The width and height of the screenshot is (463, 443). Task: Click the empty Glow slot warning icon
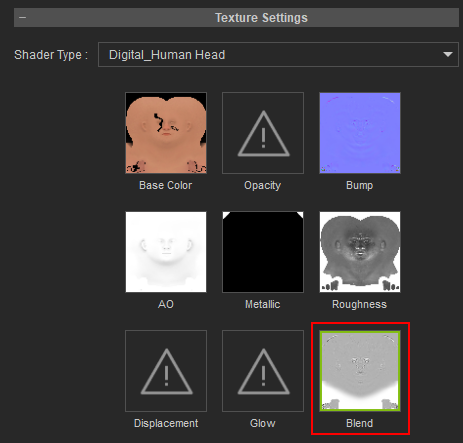pos(263,371)
